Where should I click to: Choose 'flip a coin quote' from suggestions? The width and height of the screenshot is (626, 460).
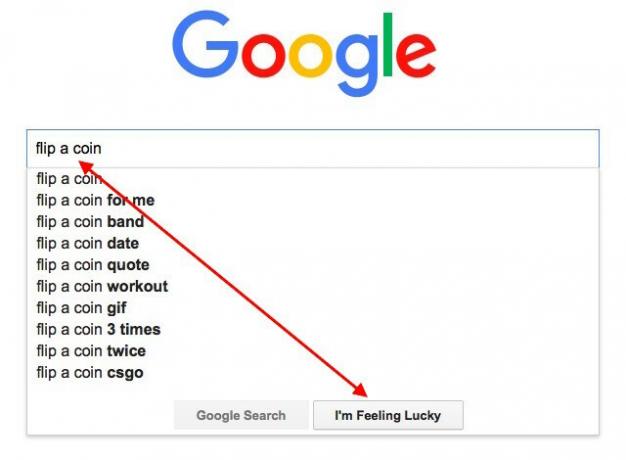pyautogui.click(x=313, y=265)
